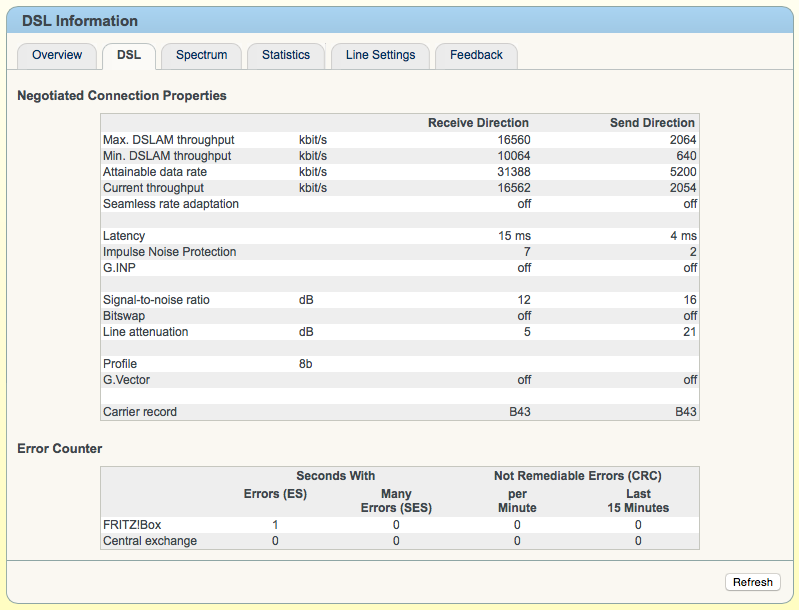Image resolution: width=799 pixels, height=610 pixels.
Task: Click the Current throughput receive value 16562
Action: 512,188
